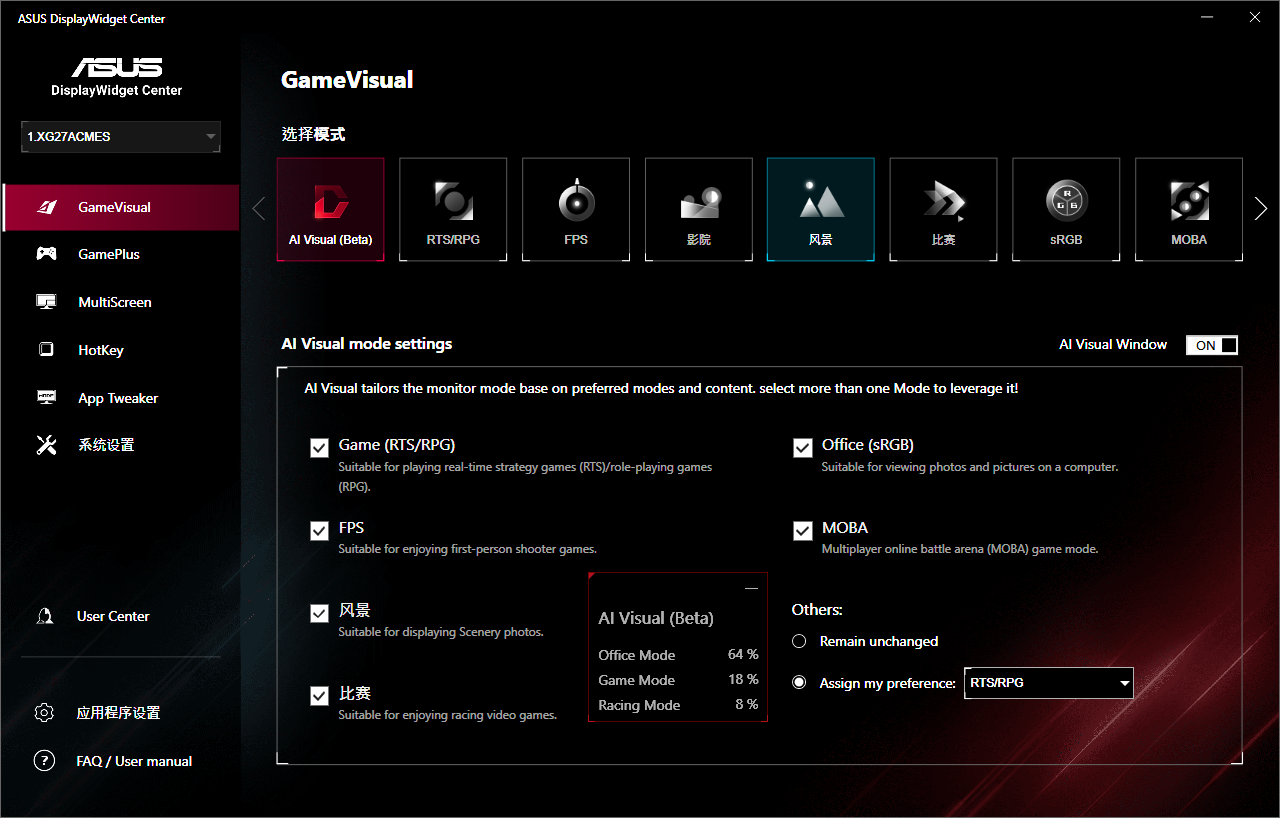The height and width of the screenshot is (818, 1280).
Task: Choose the MOBA mode tile
Action: coord(1189,209)
